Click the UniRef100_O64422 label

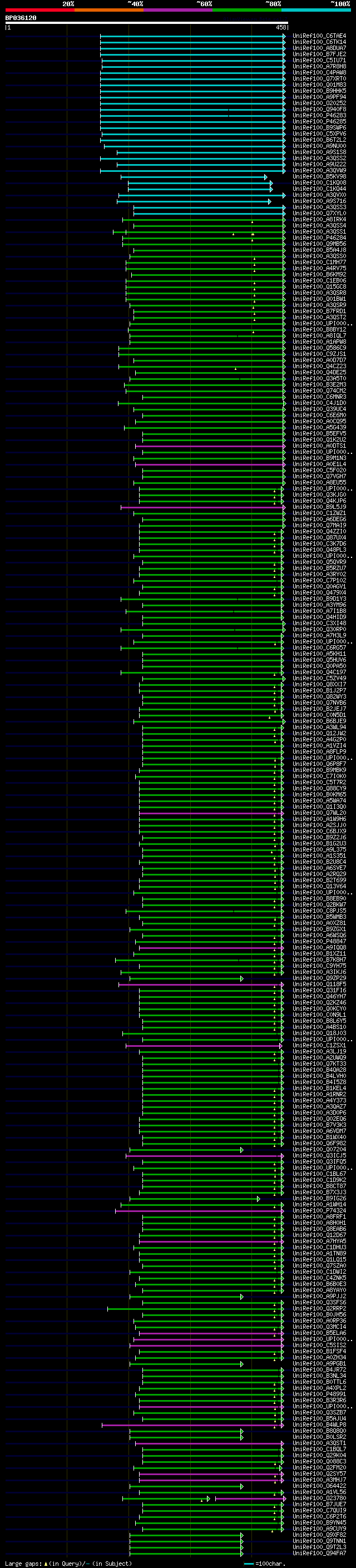pyautogui.click(x=319, y=1486)
